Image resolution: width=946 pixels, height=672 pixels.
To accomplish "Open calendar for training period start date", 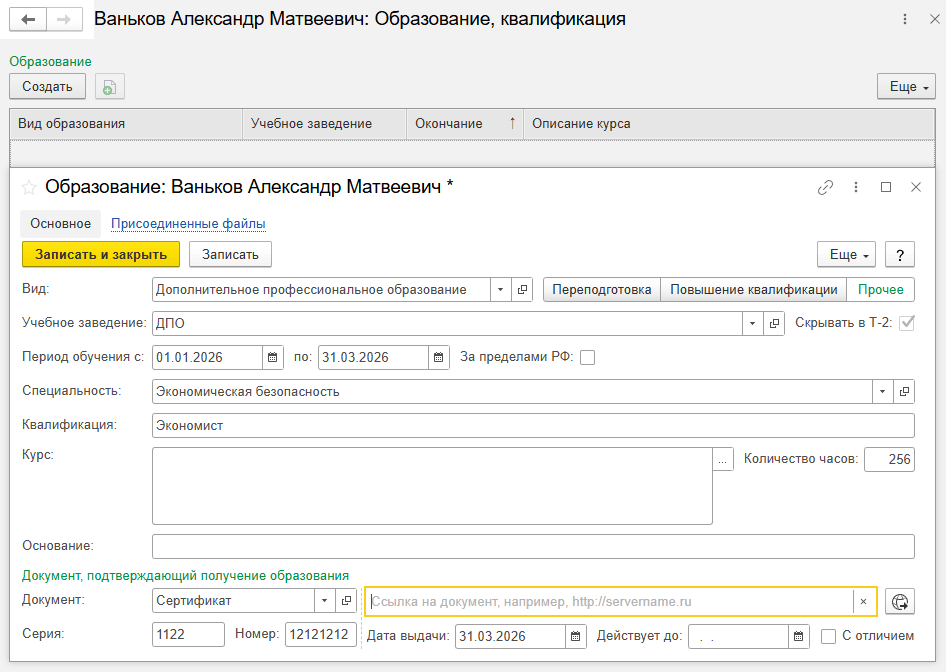I will pos(272,357).
